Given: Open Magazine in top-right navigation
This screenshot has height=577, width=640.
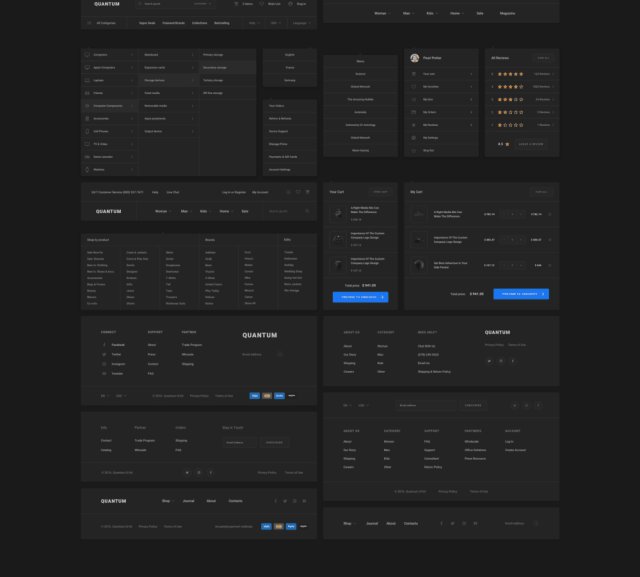Looking at the screenshot, I should coord(507,13).
